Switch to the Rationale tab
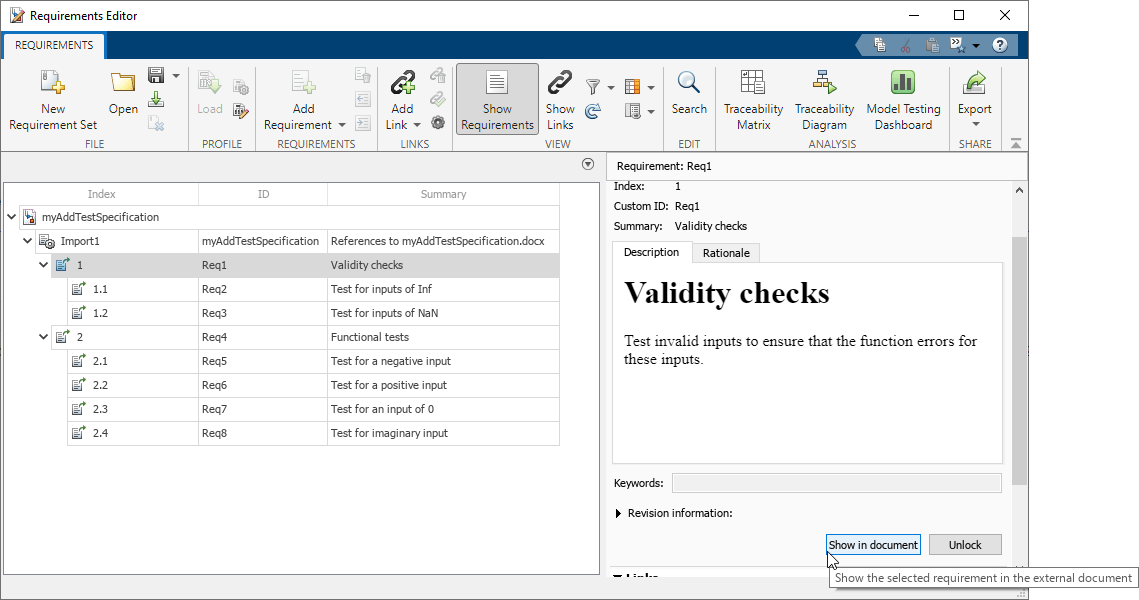 pyautogui.click(x=726, y=253)
